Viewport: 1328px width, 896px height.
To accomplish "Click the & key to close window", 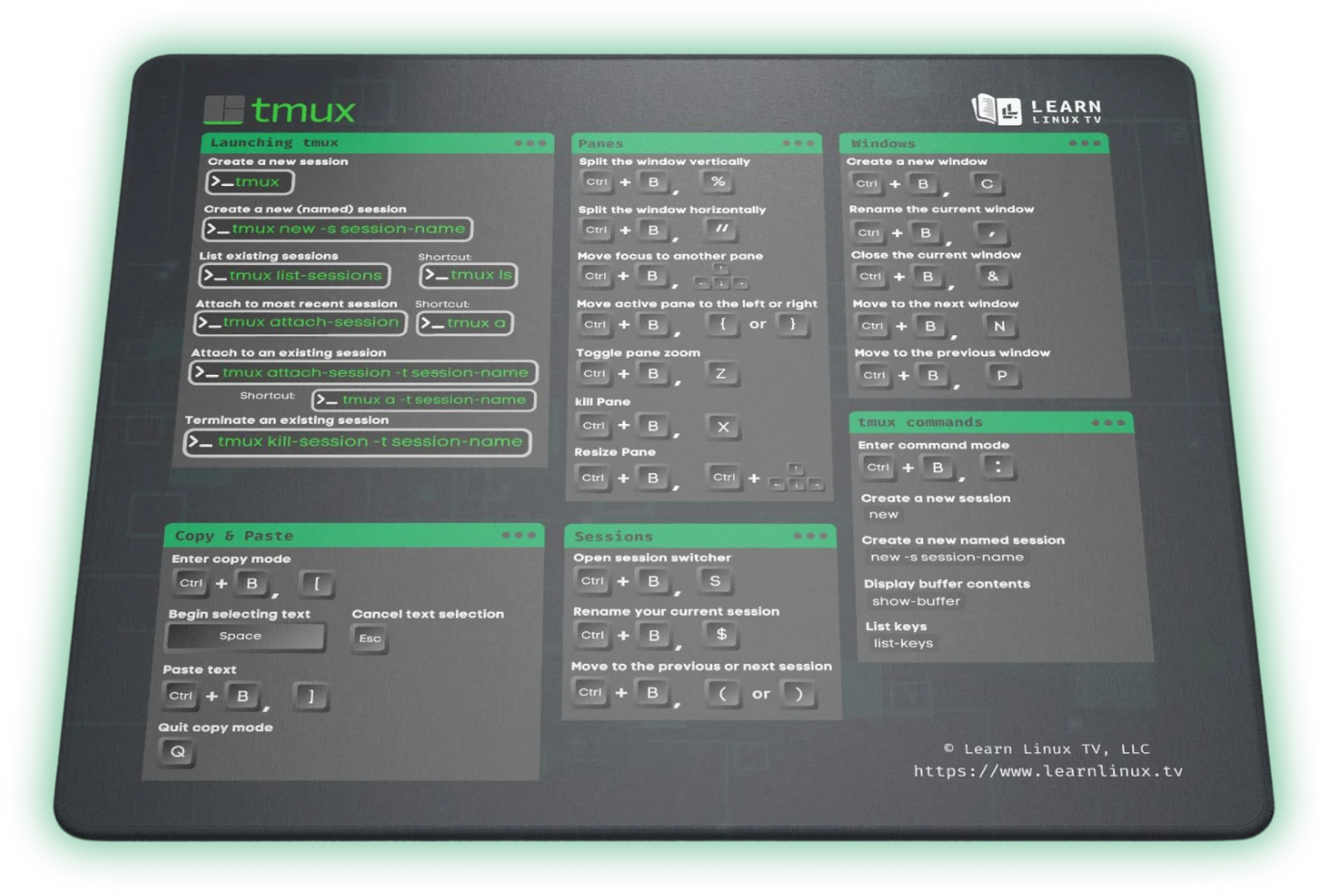I will (x=993, y=277).
